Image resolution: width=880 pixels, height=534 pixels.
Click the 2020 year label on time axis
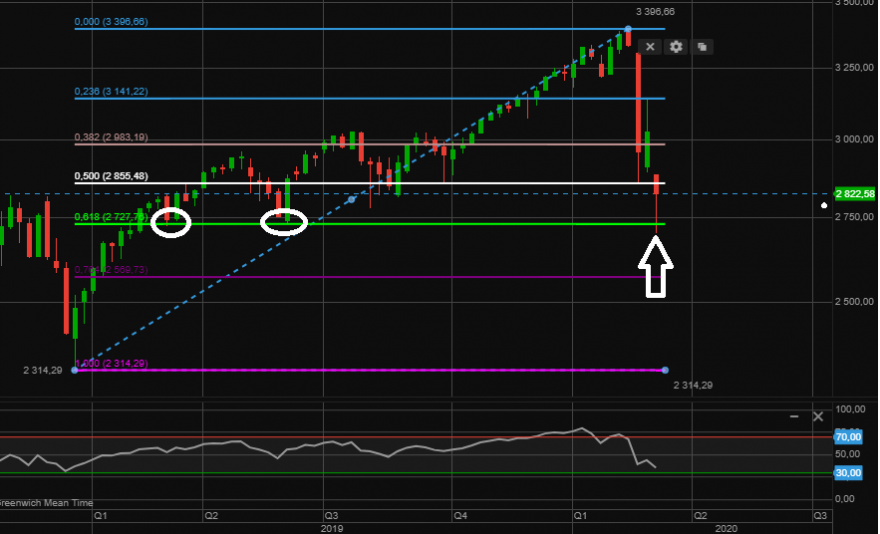click(726, 528)
